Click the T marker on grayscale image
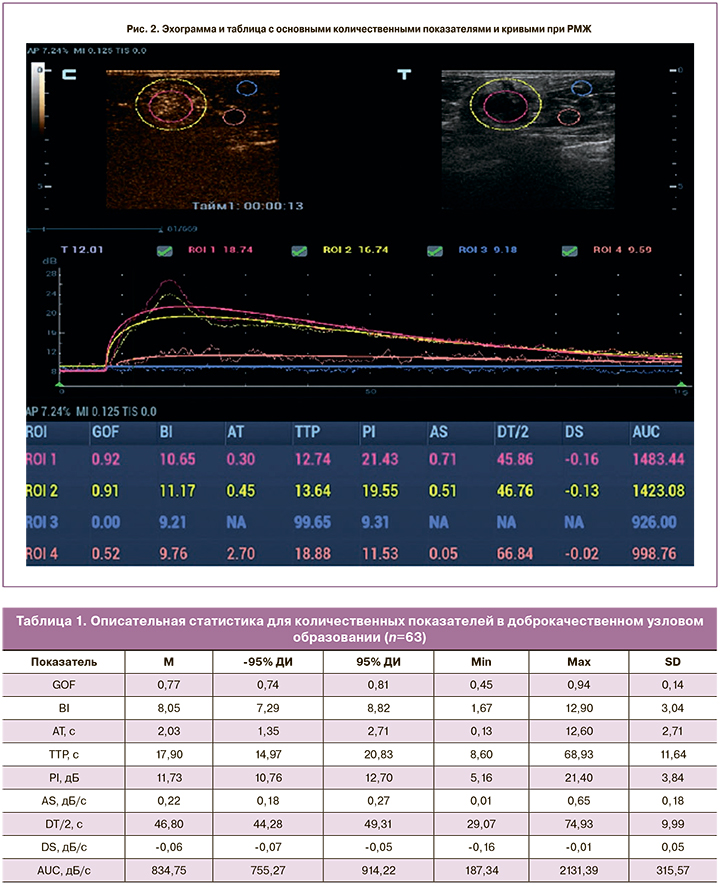720x887 pixels. [x=403, y=75]
